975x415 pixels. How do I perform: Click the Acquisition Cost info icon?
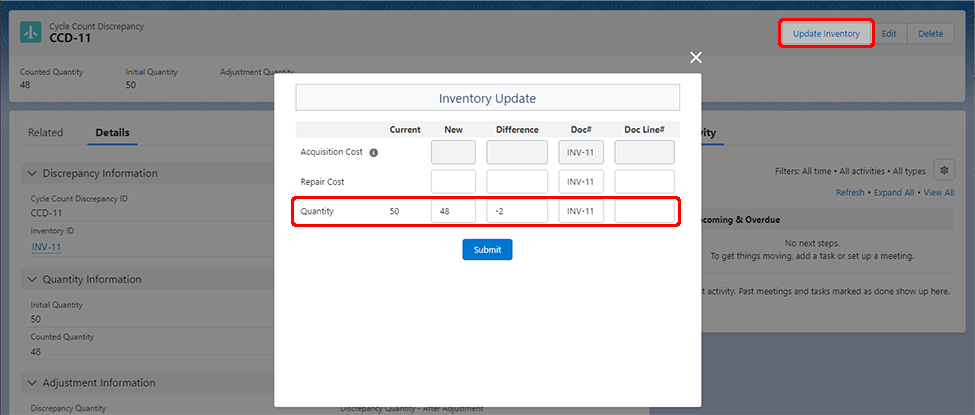pos(374,153)
